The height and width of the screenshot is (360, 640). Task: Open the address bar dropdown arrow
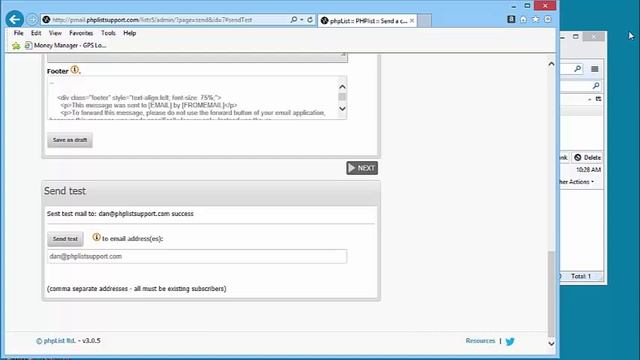click(x=302, y=19)
